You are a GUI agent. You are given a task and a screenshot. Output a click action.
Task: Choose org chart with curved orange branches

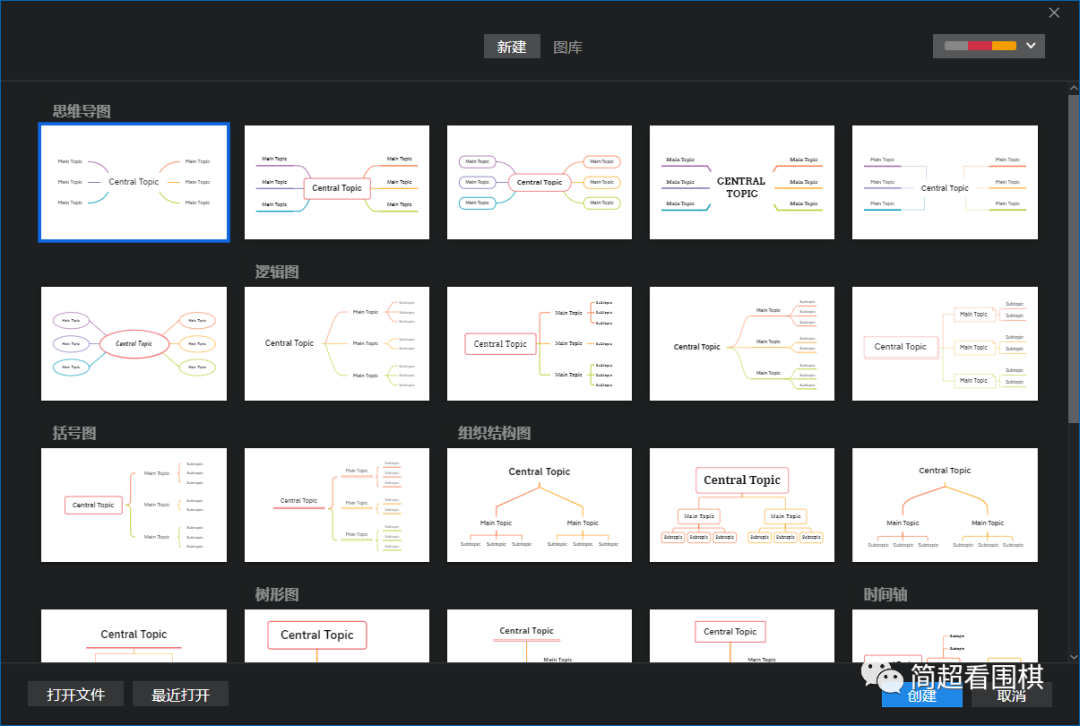click(x=945, y=505)
